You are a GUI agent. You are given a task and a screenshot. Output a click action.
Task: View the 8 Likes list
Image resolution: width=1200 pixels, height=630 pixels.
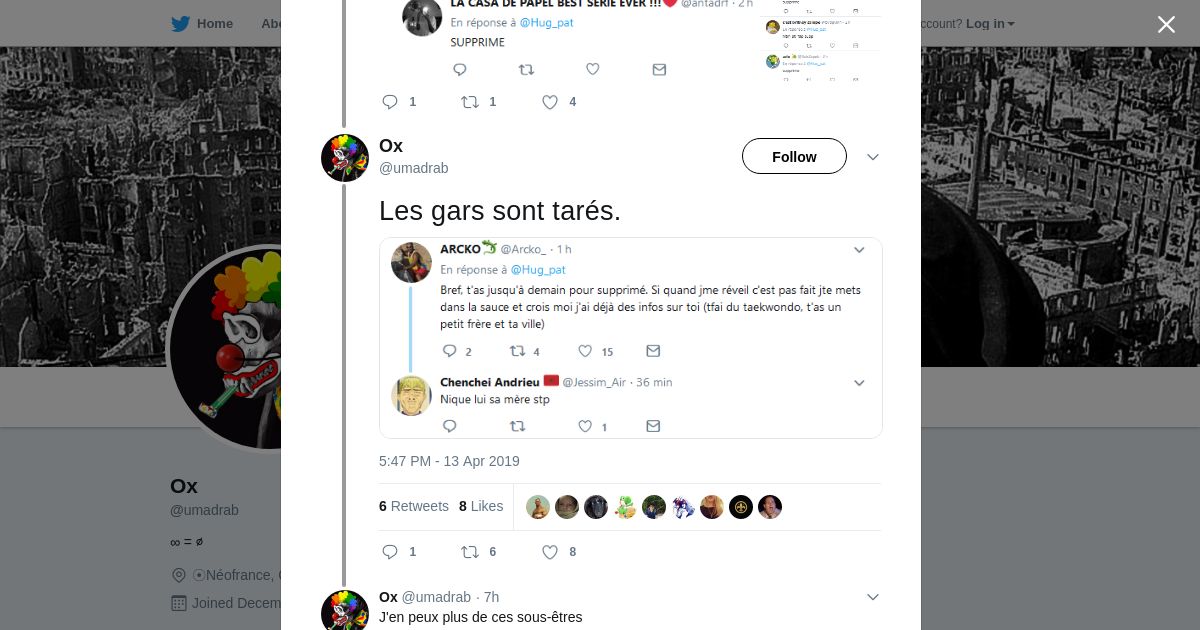(481, 506)
